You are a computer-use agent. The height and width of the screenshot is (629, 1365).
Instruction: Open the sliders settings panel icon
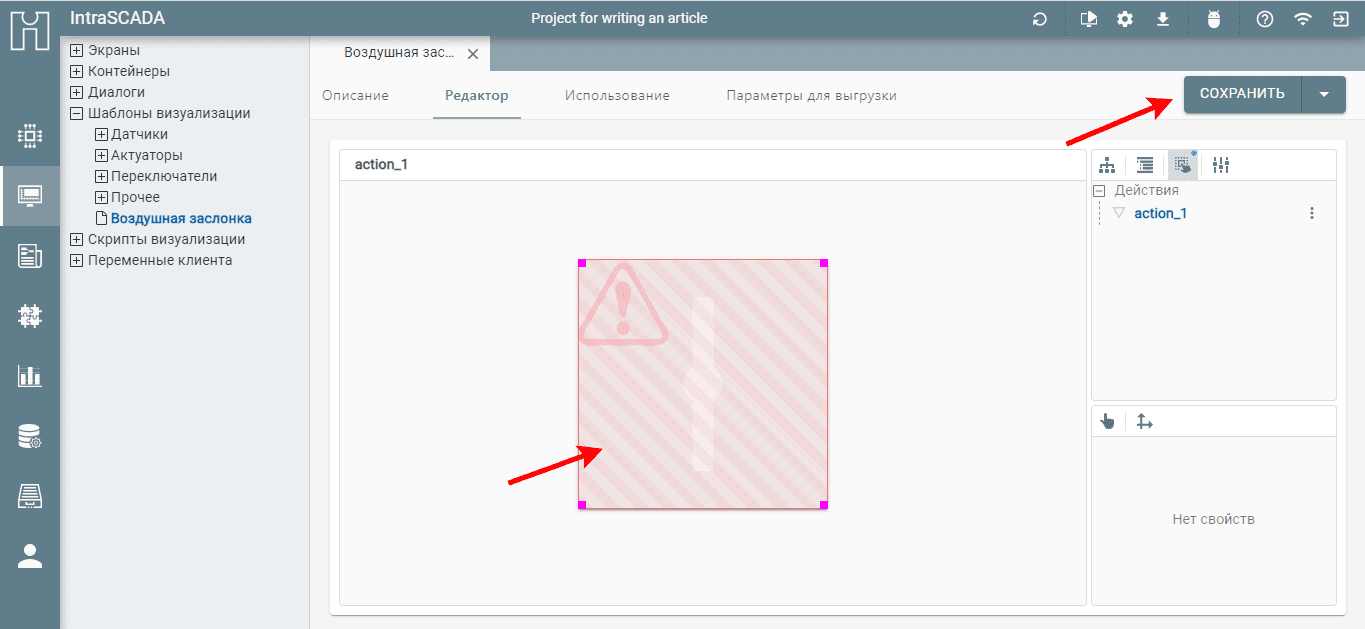1221,166
